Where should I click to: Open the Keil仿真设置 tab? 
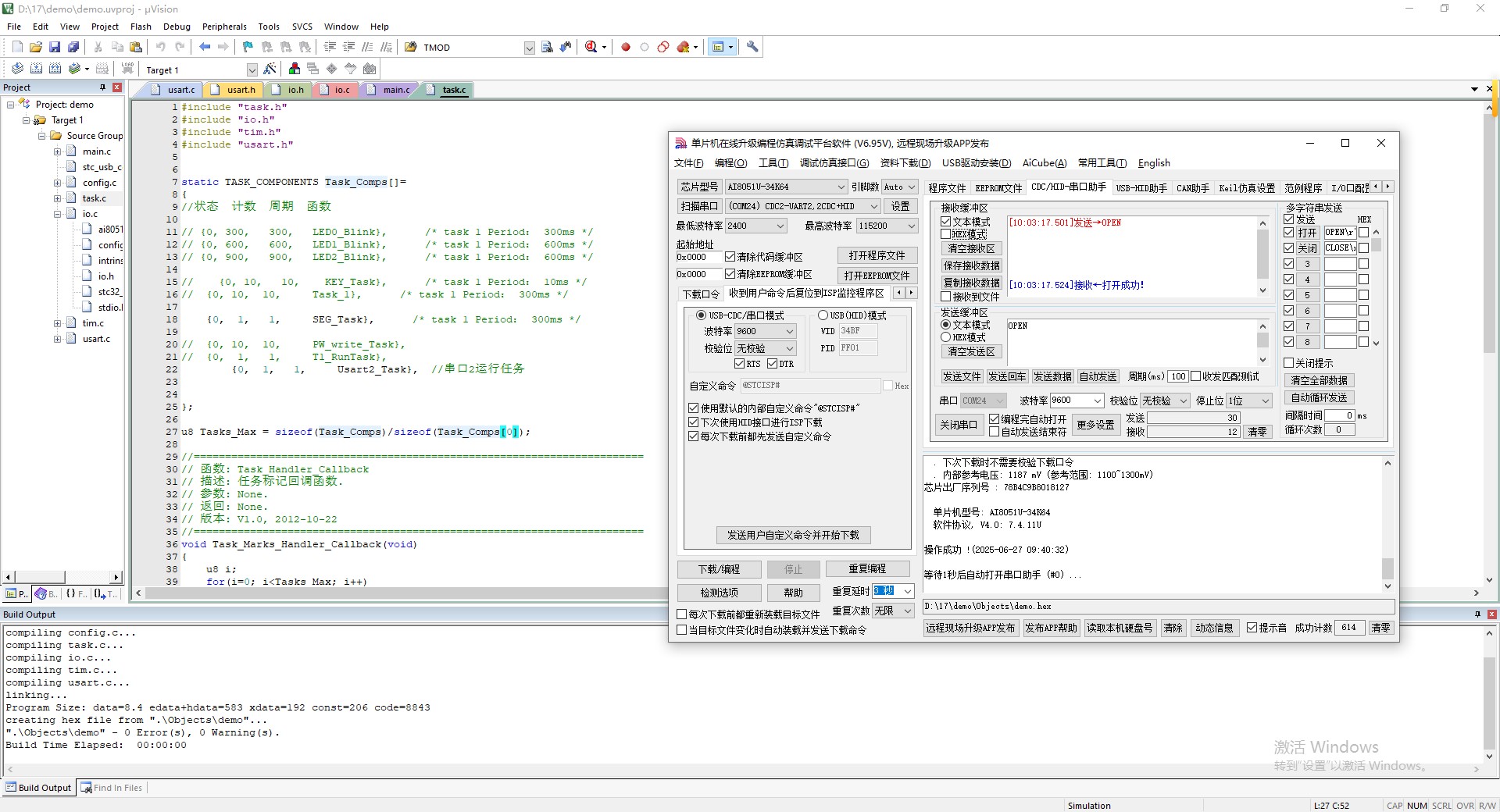(1247, 188)
